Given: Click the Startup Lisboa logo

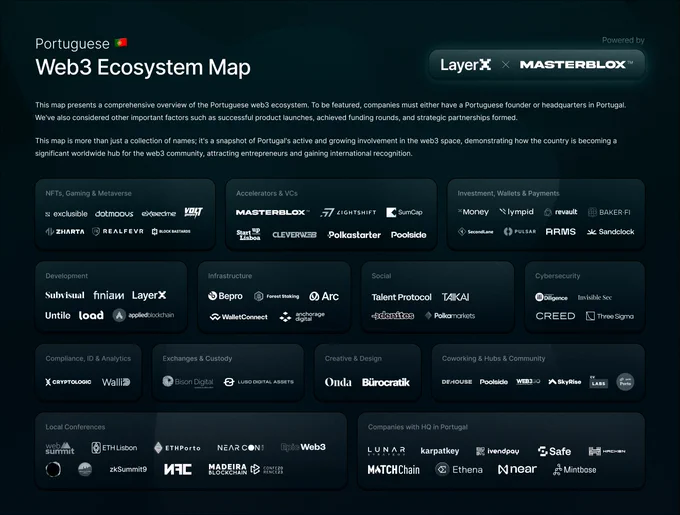Looking at the screenshot, I should (x=248, y=234).
